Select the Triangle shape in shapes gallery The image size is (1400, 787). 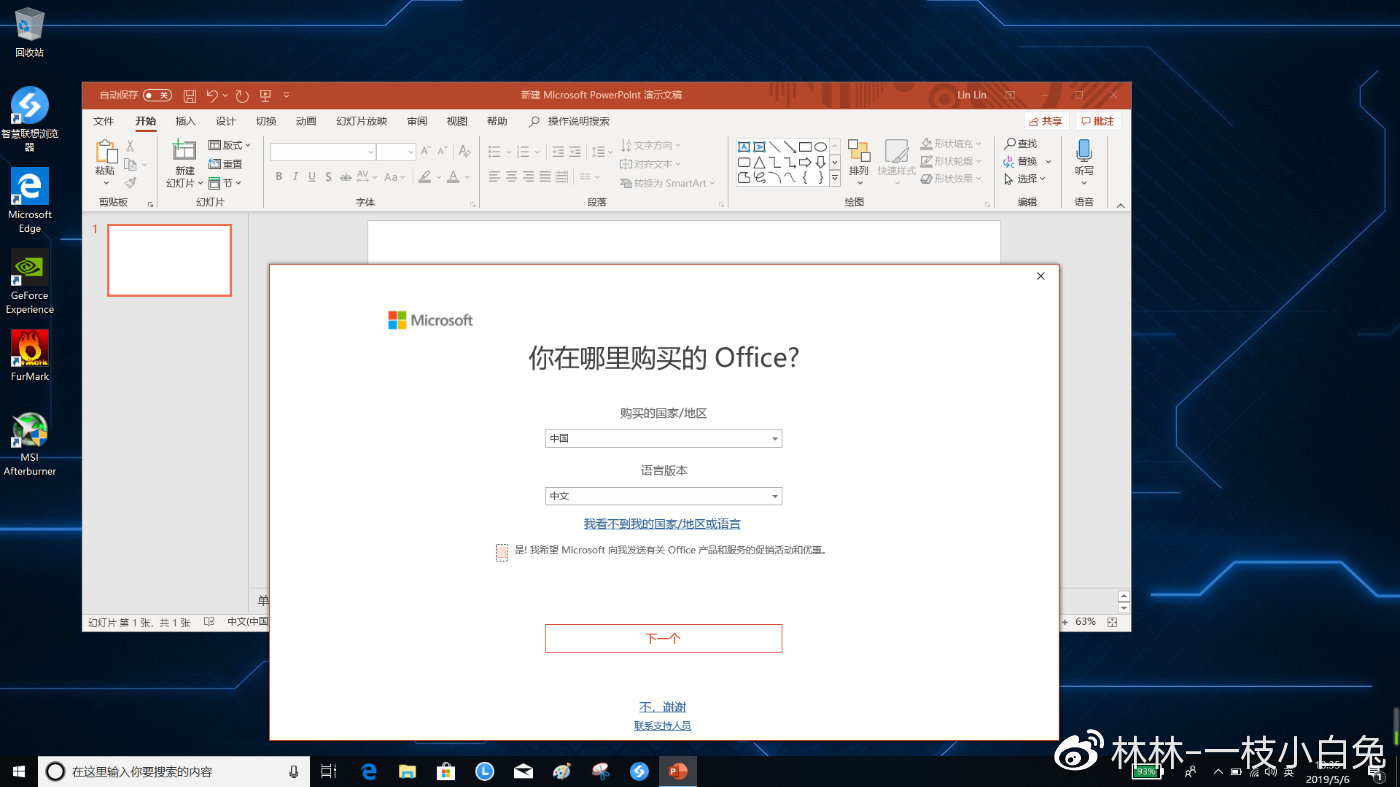tap(759, 162)
